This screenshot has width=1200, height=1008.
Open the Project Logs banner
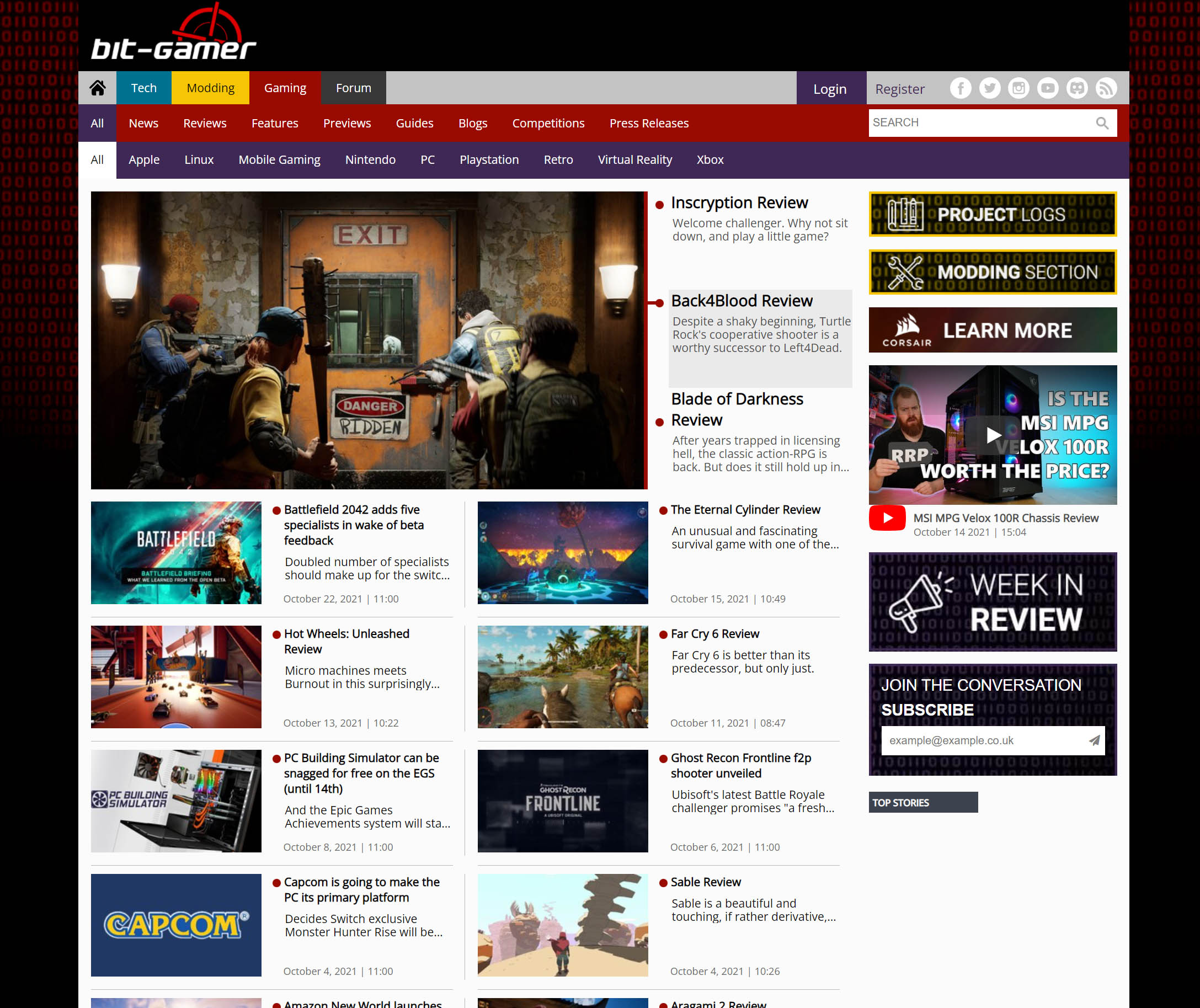click(993, 214)
